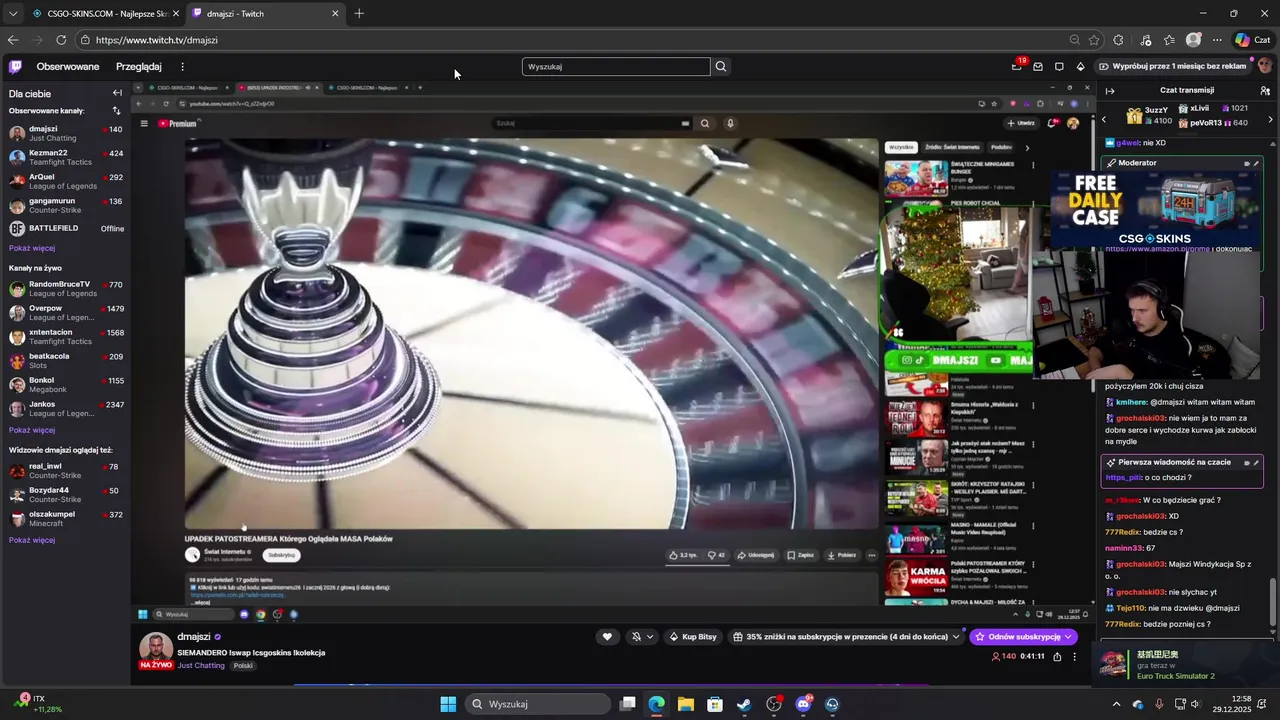Open Edge media control music icon
The width and height of the screenshot is (1280, 720).
1145,40
